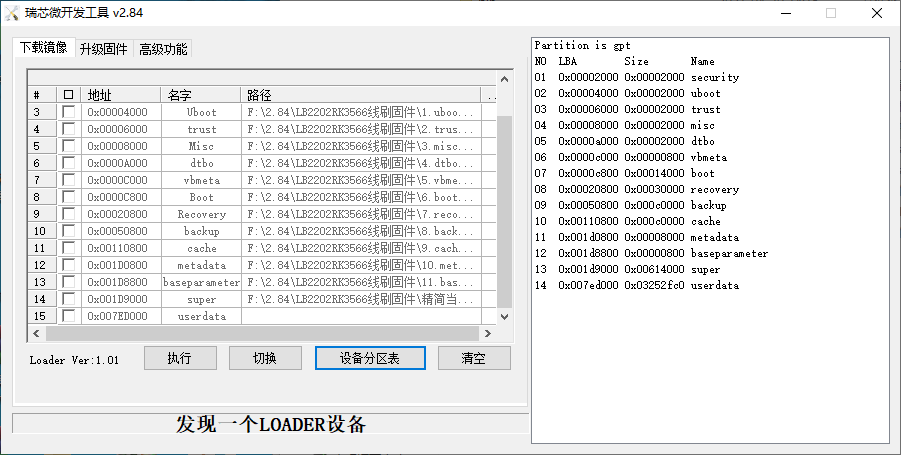Click the address cell 0x007ED000

(121, 316)
